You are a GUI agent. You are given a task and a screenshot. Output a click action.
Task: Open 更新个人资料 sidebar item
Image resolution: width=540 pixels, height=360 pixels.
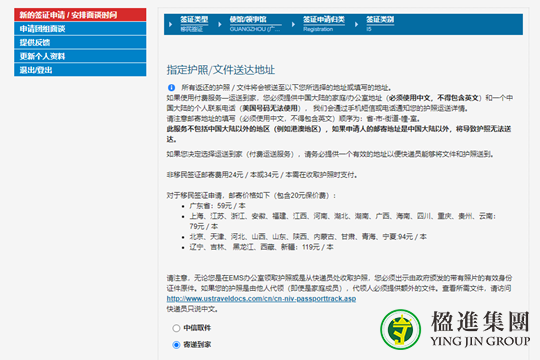pos(80,56)
